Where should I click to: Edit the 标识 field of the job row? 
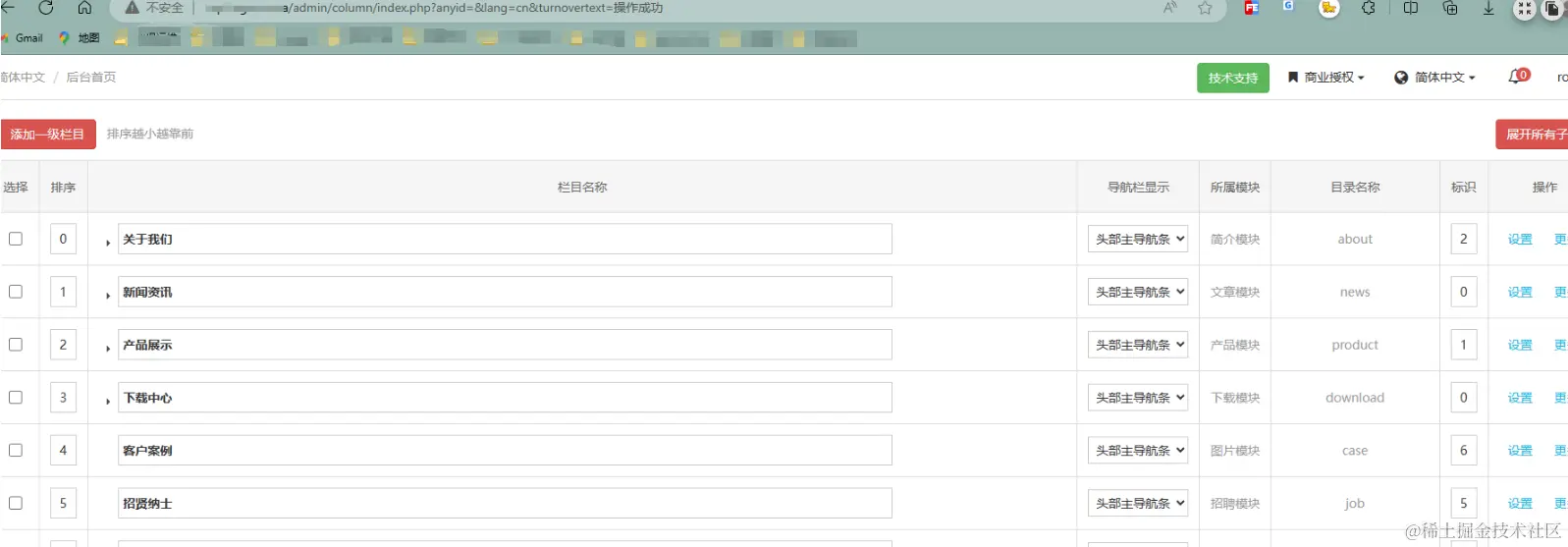pos(1463,503)
